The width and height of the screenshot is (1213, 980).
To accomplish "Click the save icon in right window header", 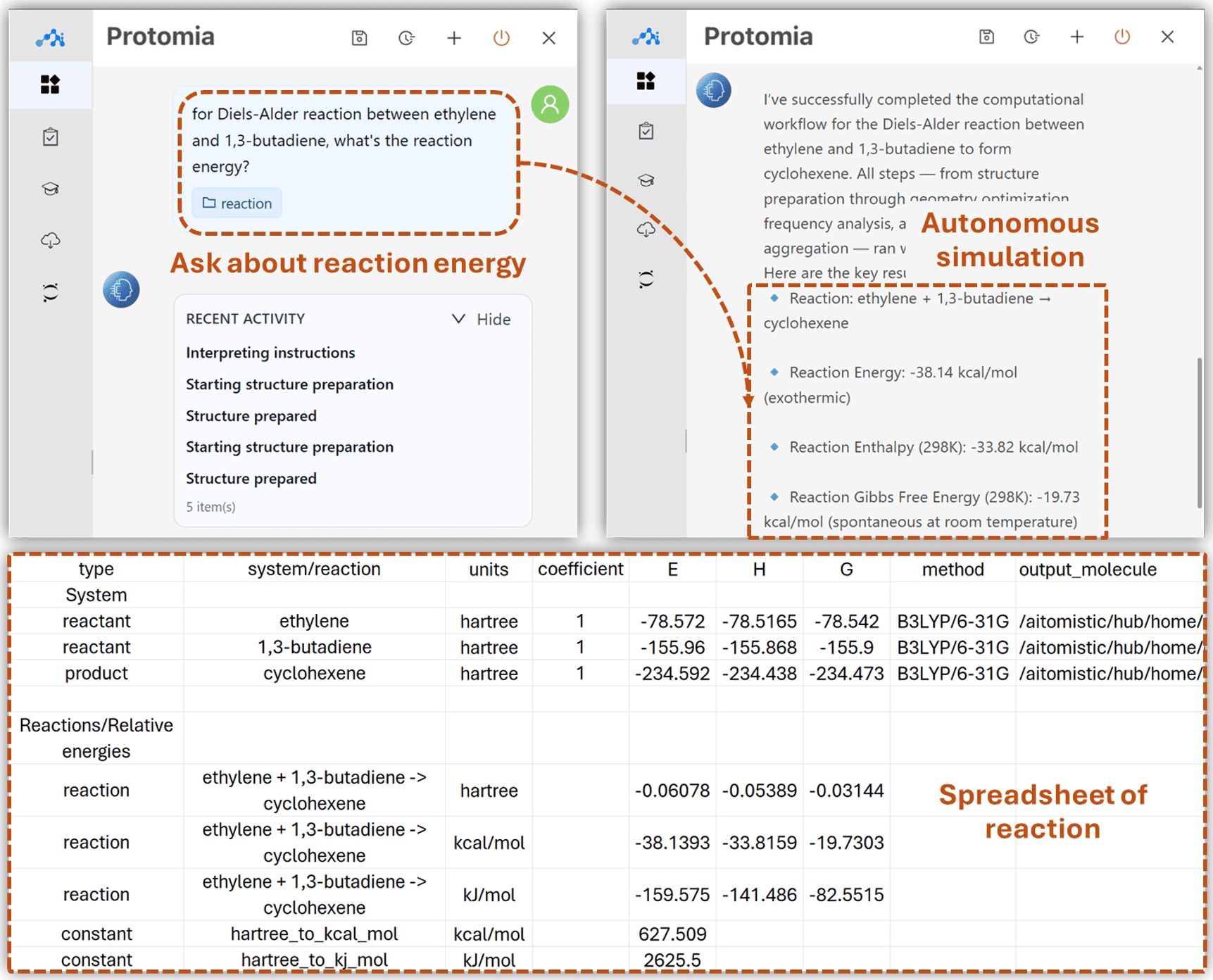I will coord(986,37).
